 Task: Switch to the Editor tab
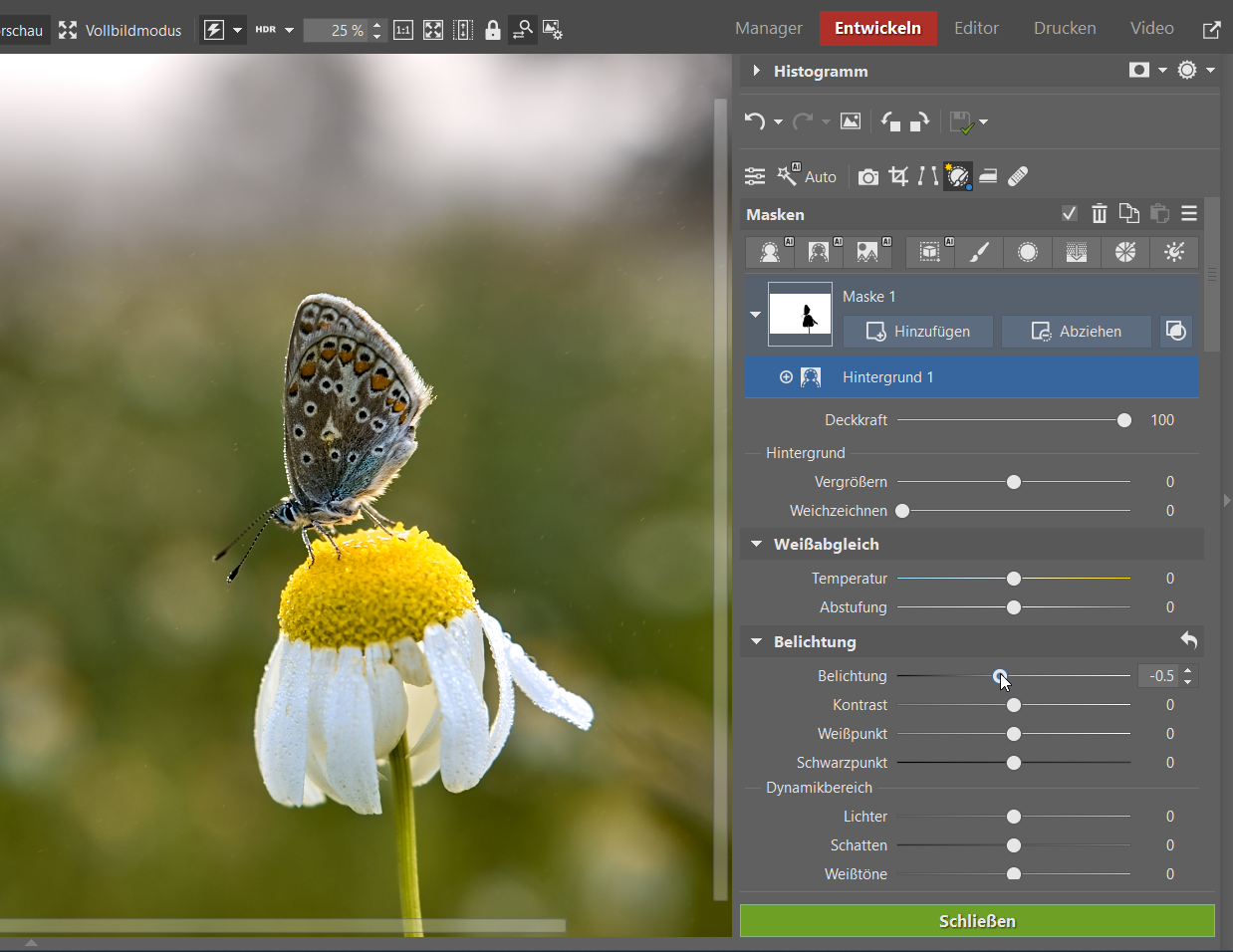[x=975, y=28]
